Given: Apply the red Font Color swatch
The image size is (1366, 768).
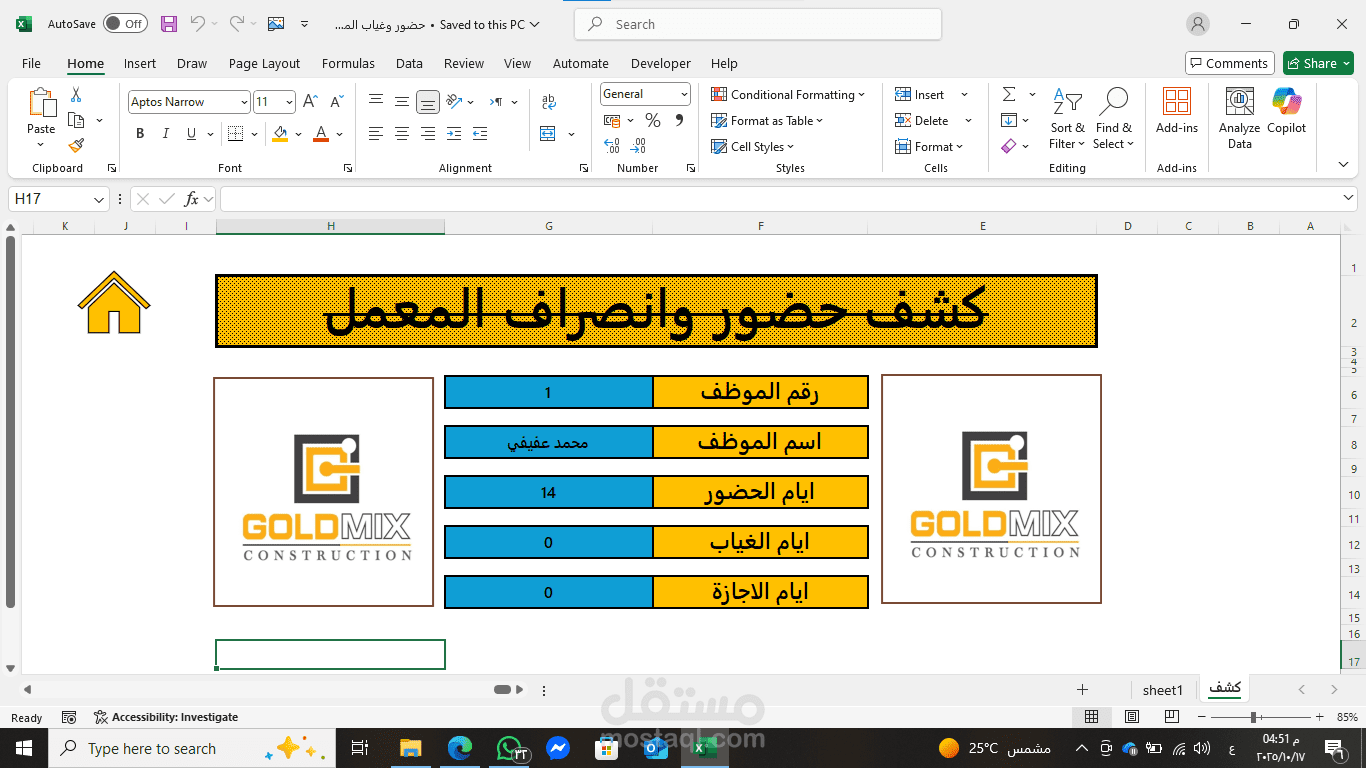Looking at the screenshot, I should tap(321, 134).
